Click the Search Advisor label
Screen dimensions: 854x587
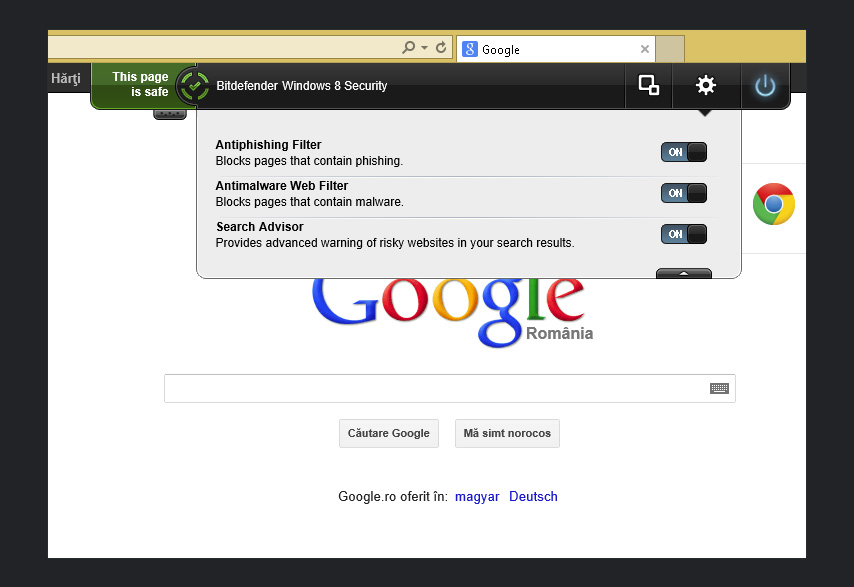tap(260, 227)
